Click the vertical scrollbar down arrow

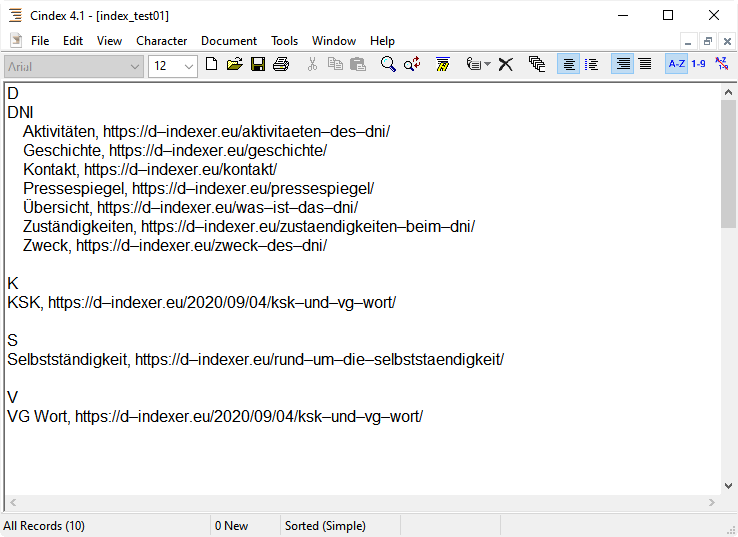pos(729,486)
